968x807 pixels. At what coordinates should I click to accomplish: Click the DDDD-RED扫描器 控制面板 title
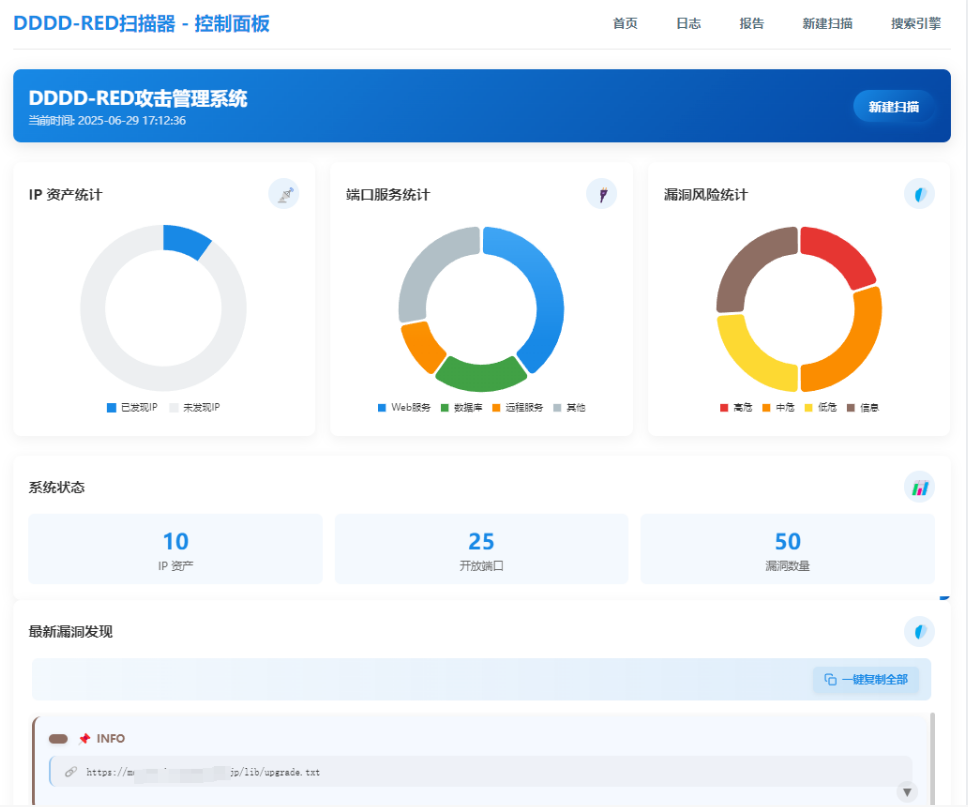pos(141,23)
